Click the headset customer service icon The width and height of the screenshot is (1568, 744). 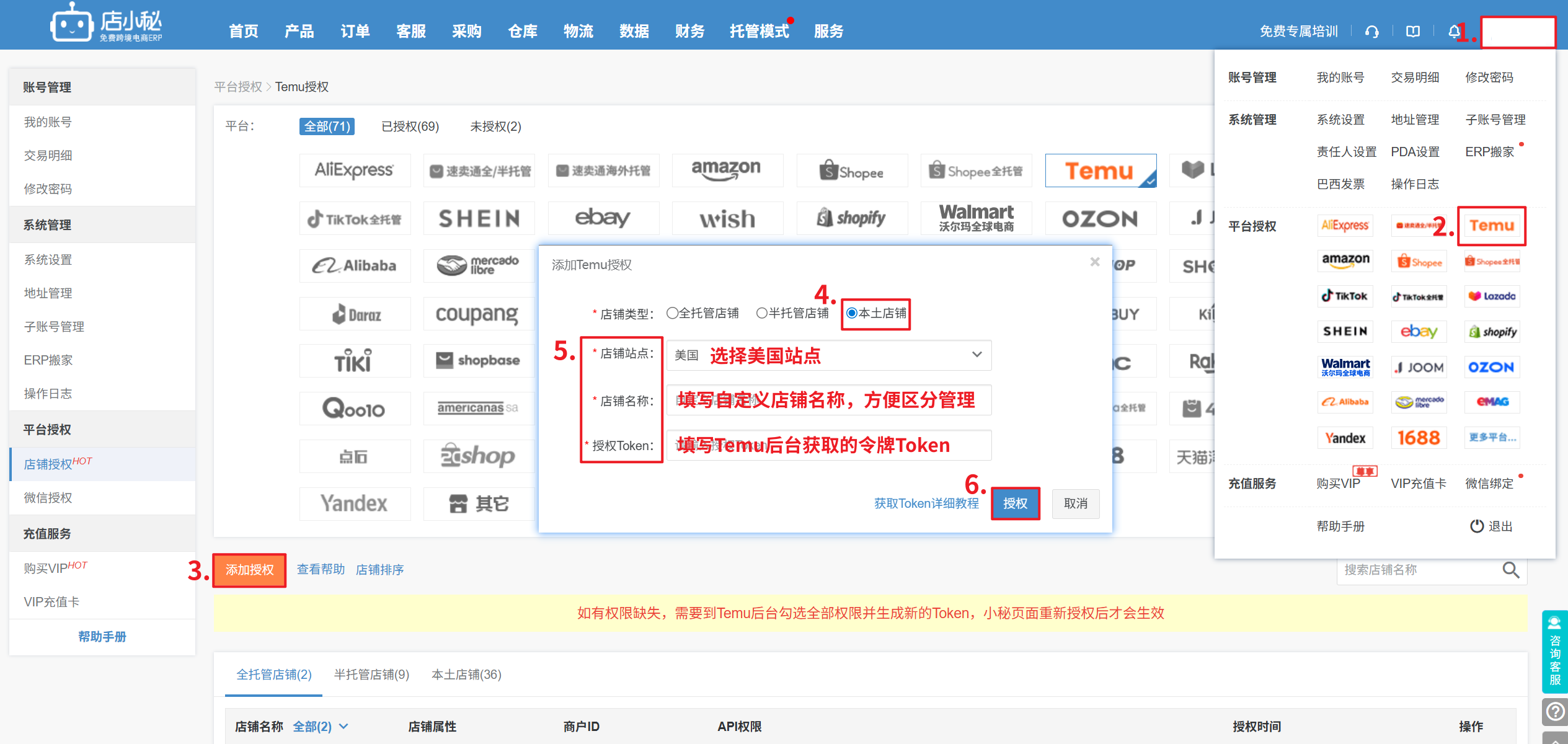tap(1371, 32)
